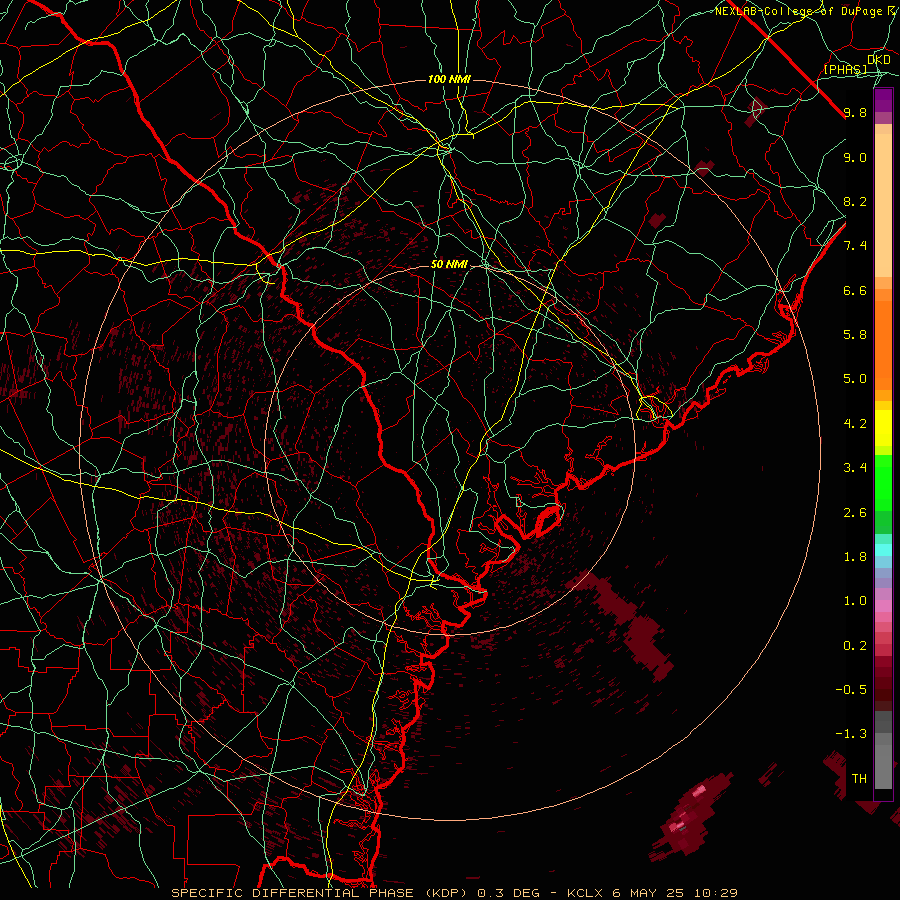This screenshot has height=900, width=900.
Task: Click the 3.4 scale value
Action: pyautogui.click(x=855, y=468)
